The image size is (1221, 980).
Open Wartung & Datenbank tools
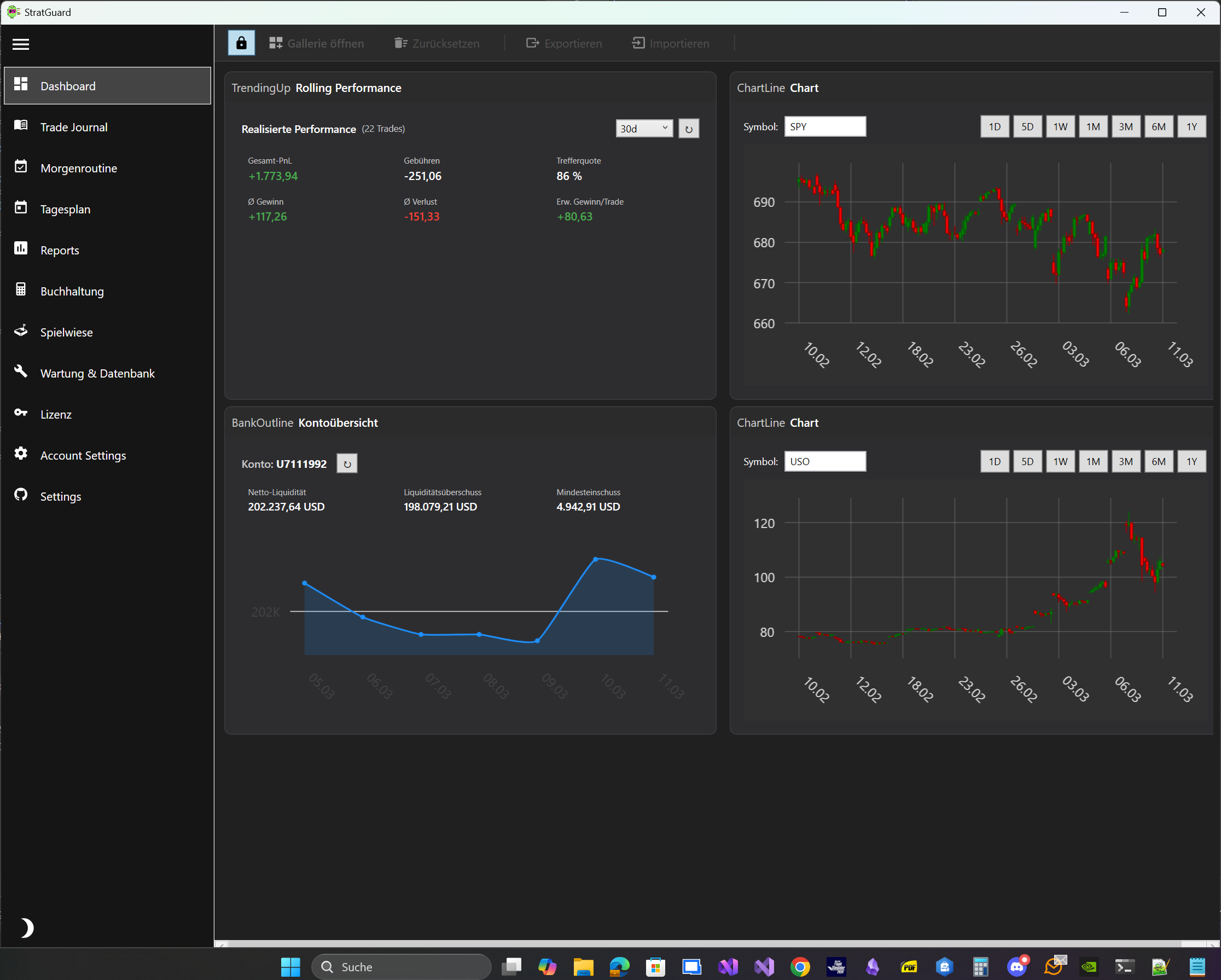click(x=97, y=373)
